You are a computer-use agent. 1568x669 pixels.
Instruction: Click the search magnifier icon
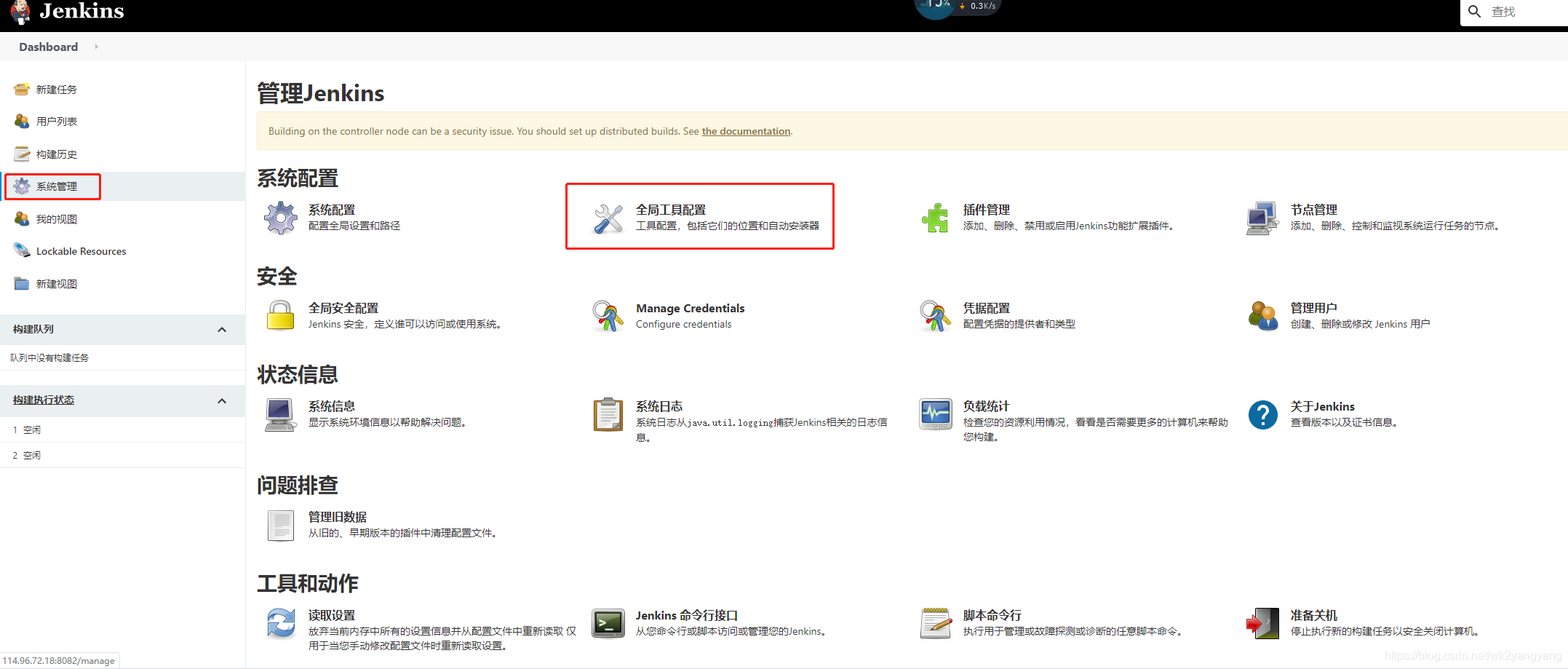click(1474, 12)
